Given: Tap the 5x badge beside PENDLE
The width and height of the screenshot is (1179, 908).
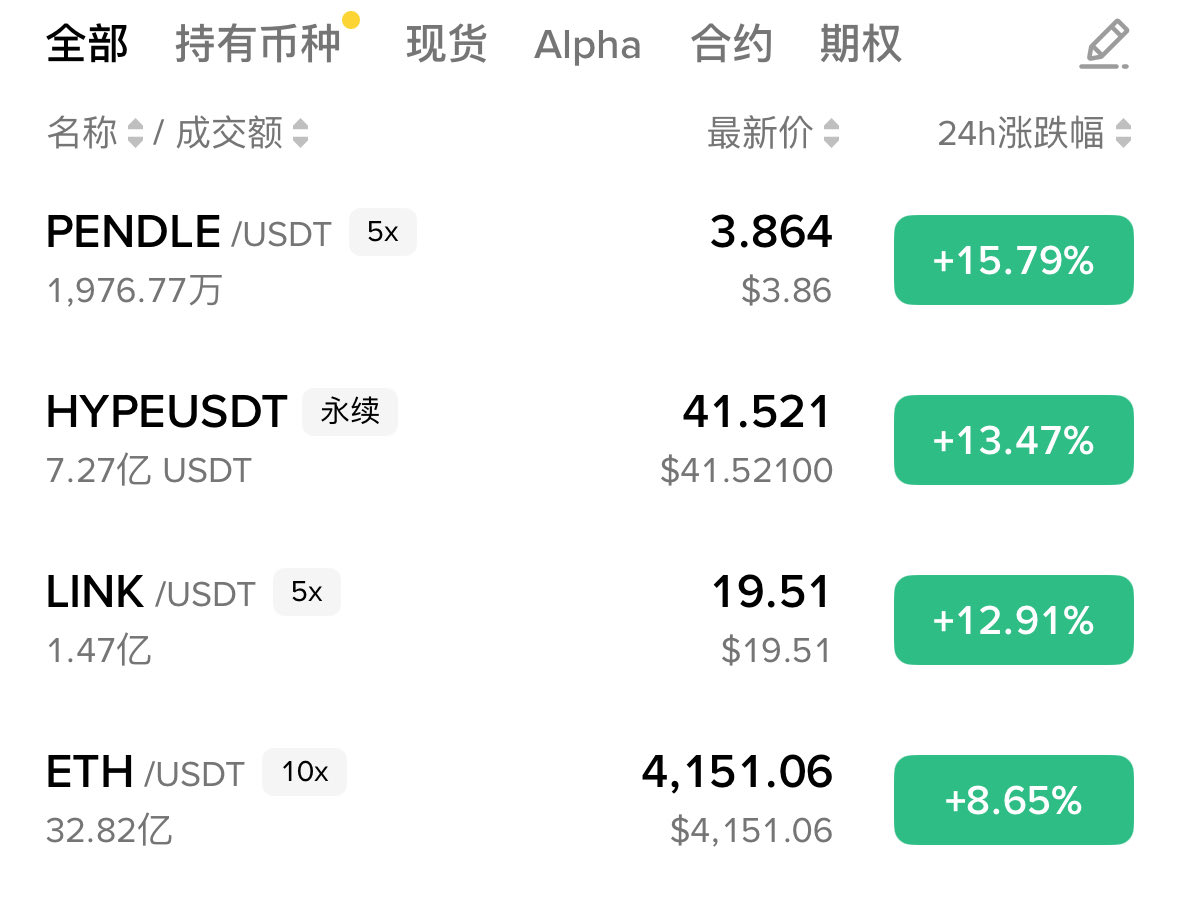Looking at the screenshot, I should (x=382, y=233).
